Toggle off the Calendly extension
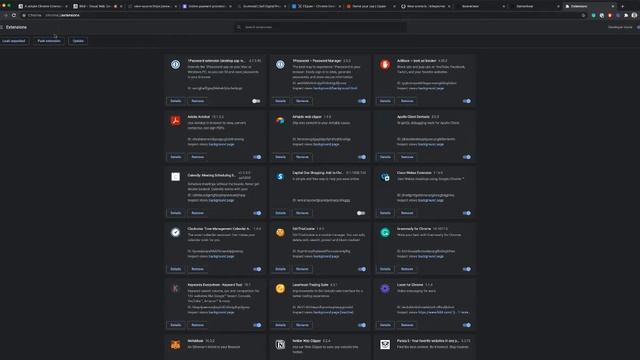 257,213
